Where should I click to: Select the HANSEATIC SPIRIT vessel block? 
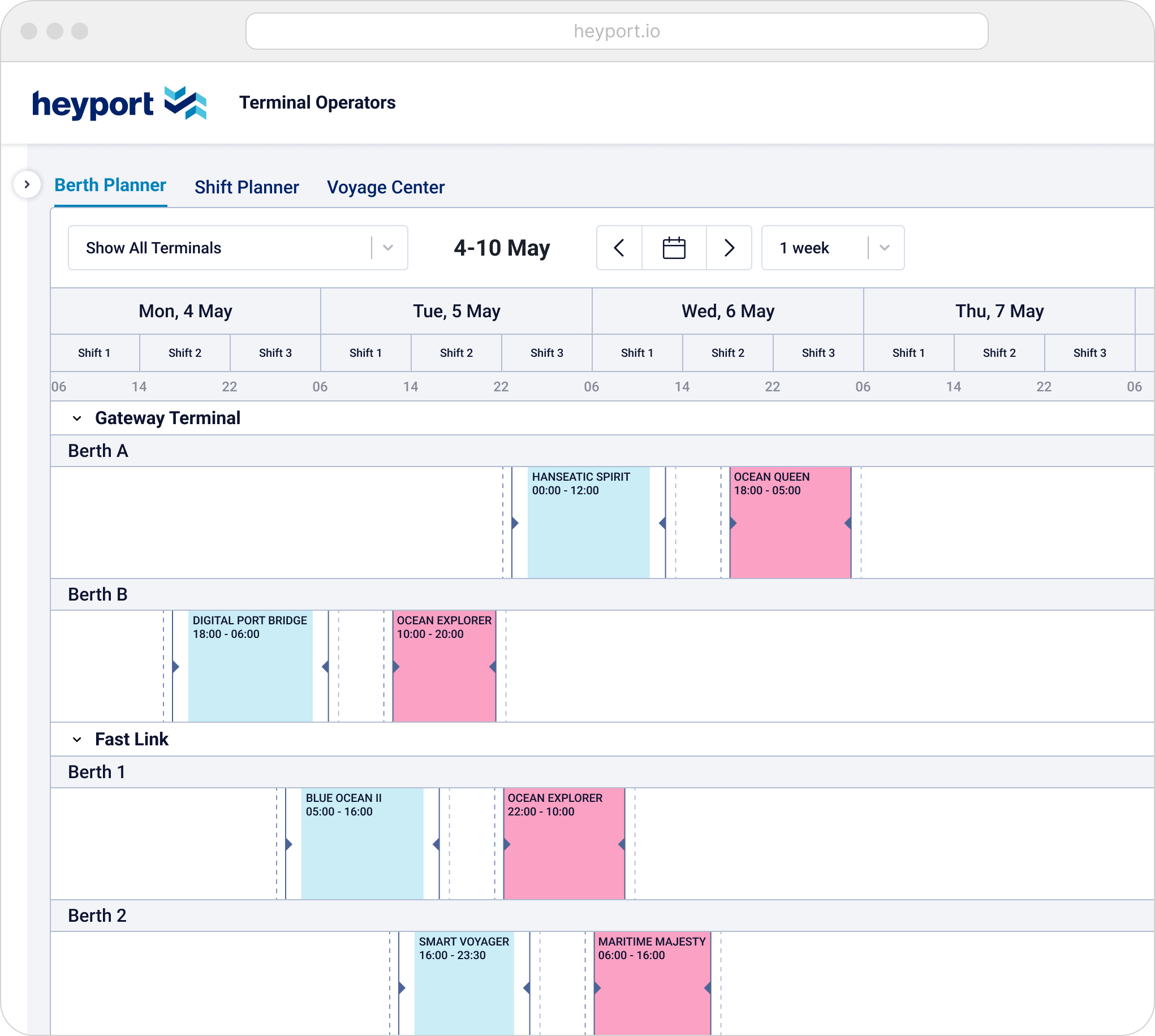tap(588, 523)
